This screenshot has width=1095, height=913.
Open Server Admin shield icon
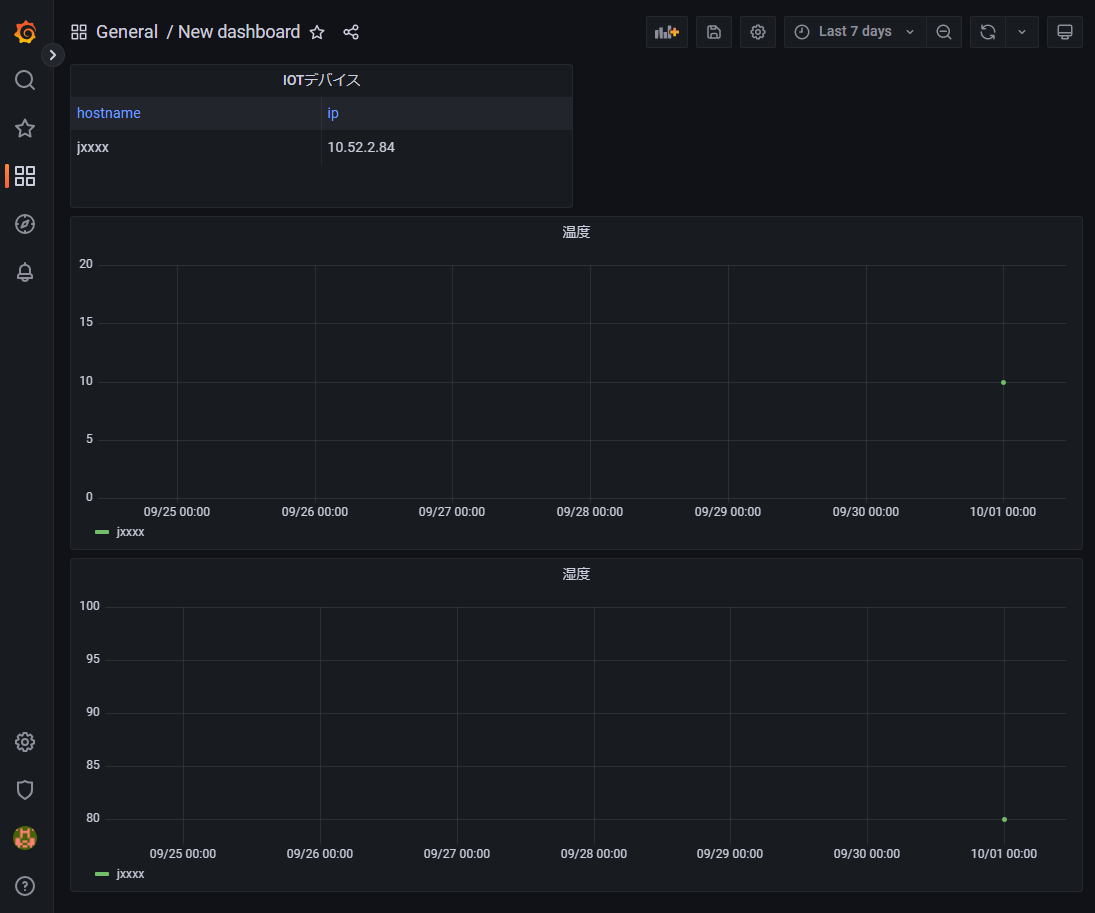tap(26, 790)
